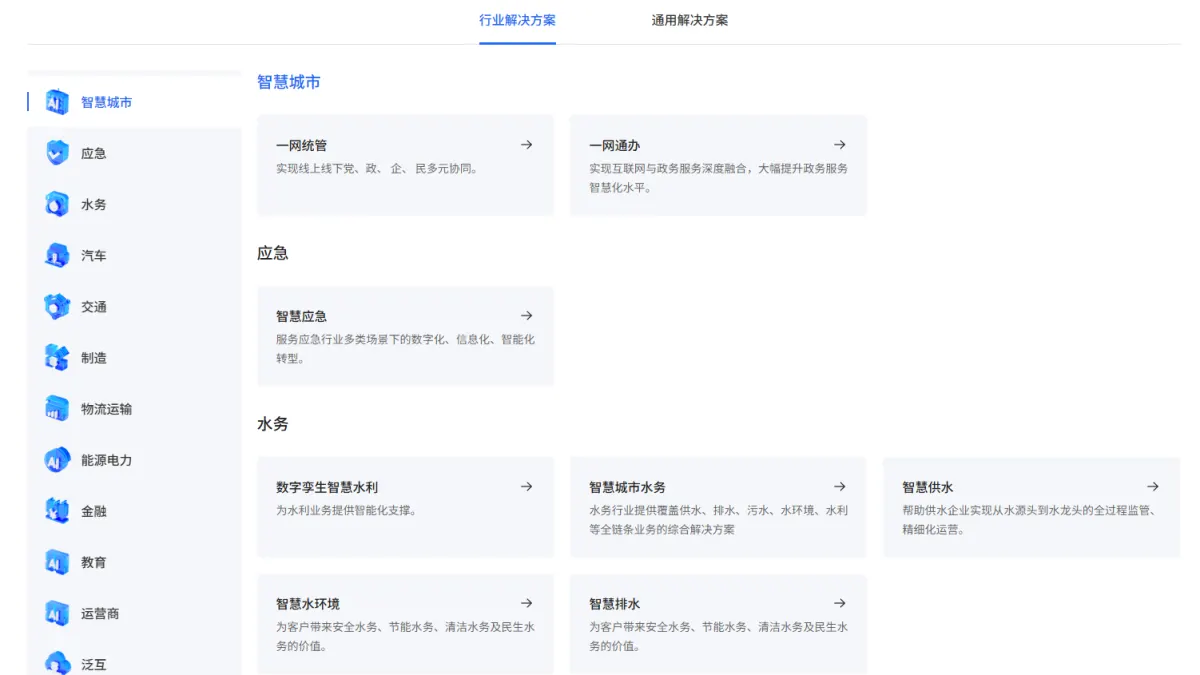Image resolution: width=1200 pixels, height=675 pixels.
Task: Open the 智慧应急 solution title
Action: click(x=302, y=317)
